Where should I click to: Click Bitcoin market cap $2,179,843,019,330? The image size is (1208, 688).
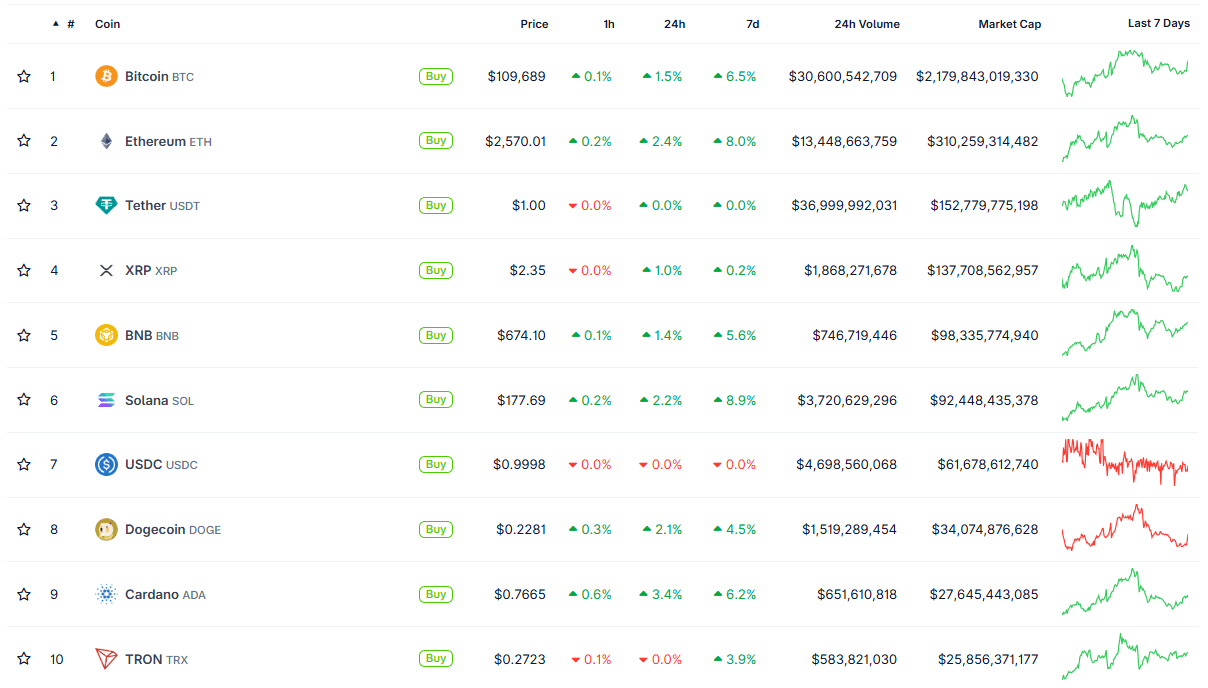[977, 76]
